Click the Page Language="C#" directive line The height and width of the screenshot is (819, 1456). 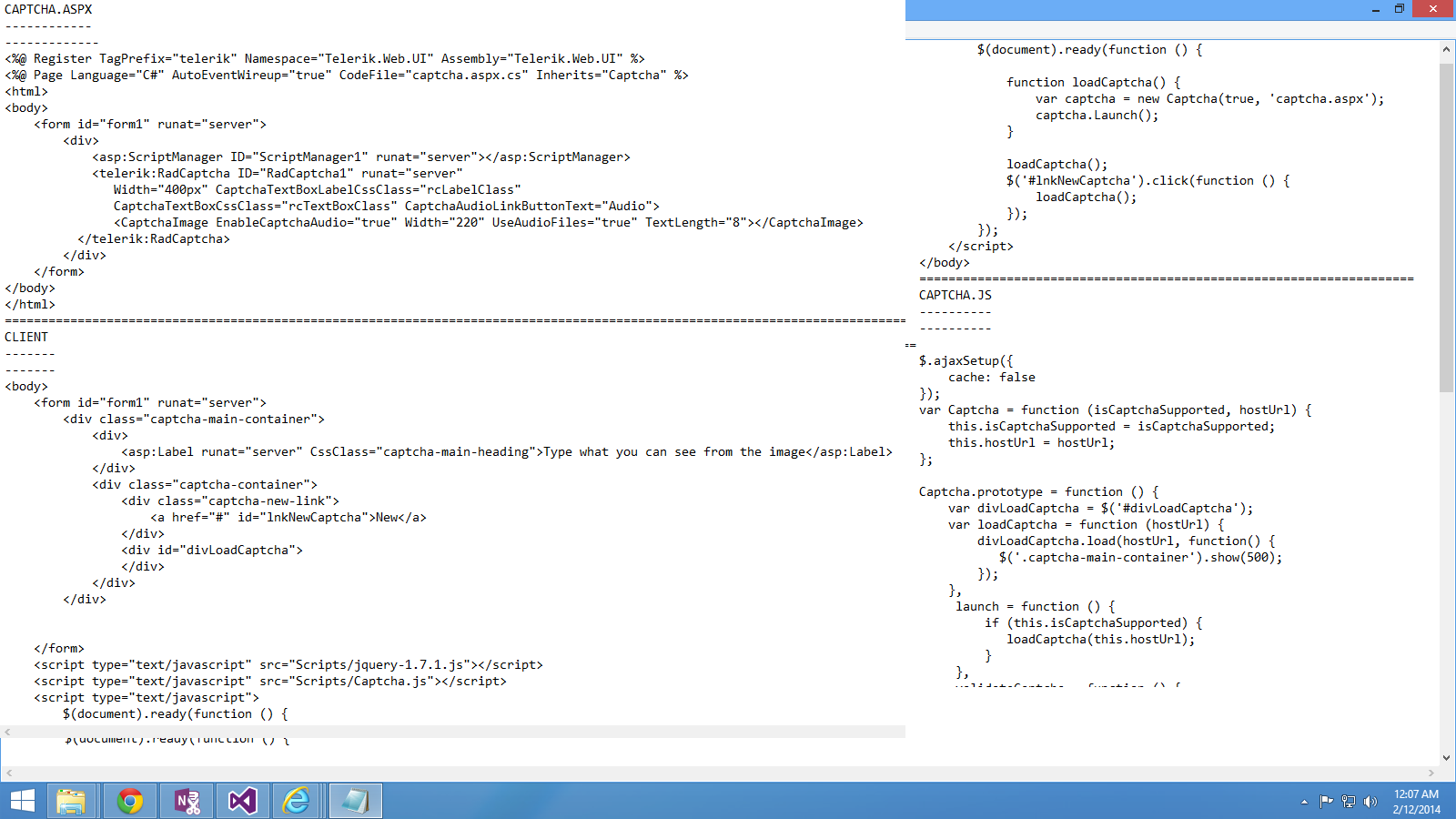point(347,75)
